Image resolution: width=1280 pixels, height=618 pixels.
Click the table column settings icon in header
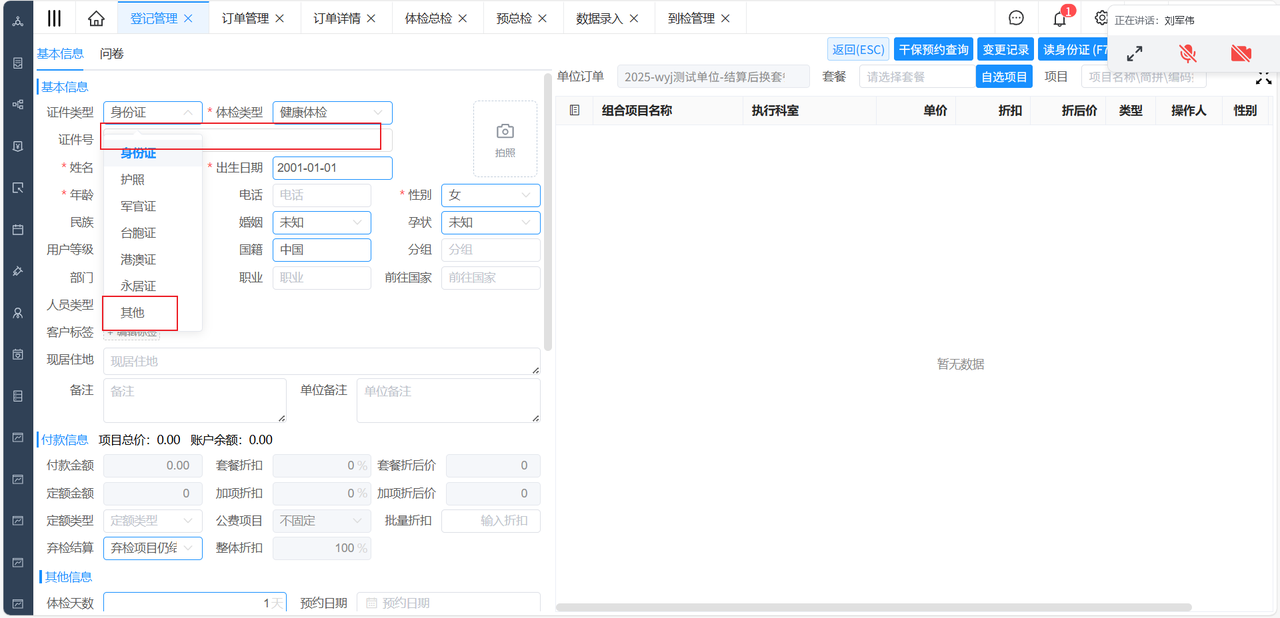tap(574, 111)
